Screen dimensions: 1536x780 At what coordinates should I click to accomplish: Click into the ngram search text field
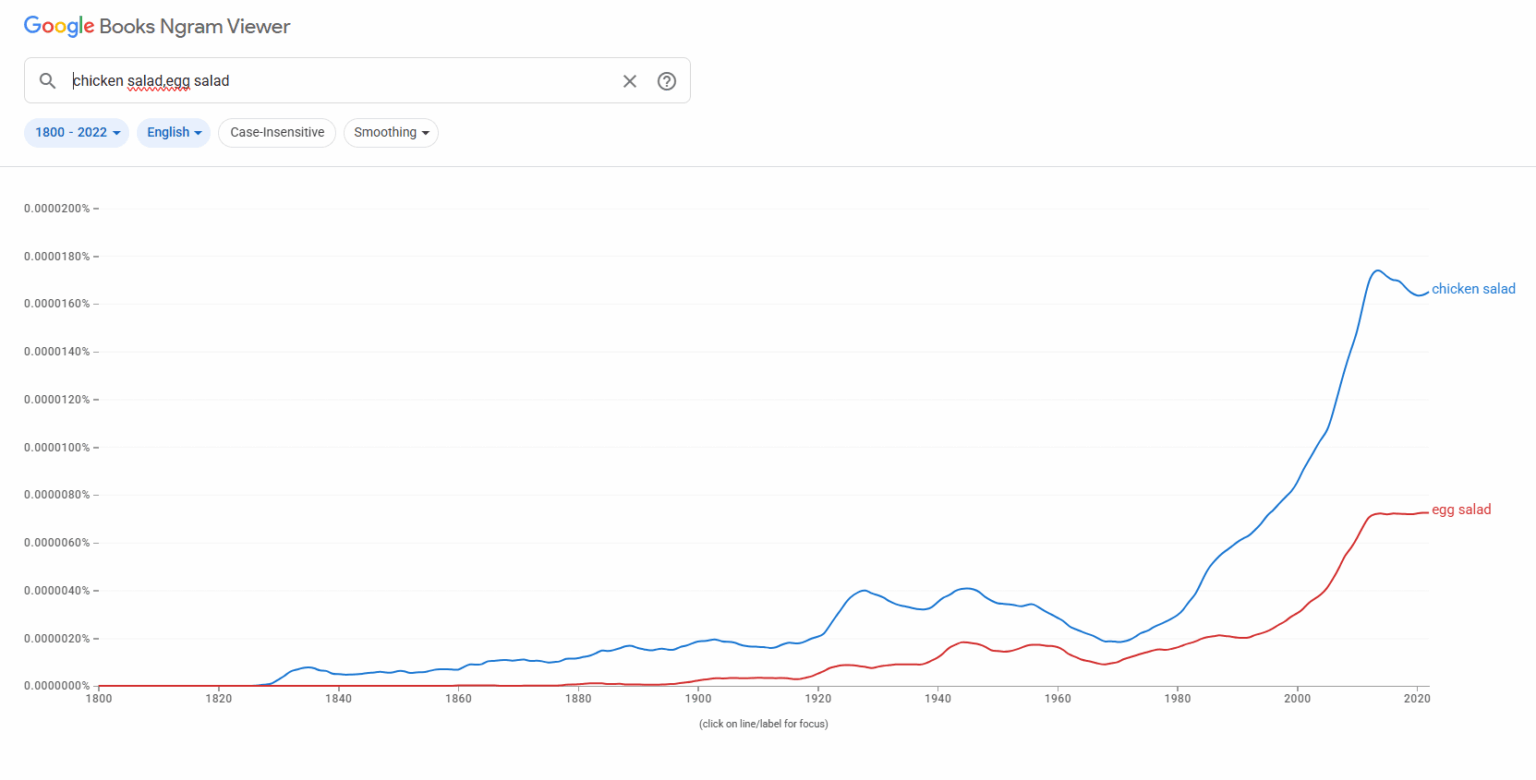coord(340,81)
